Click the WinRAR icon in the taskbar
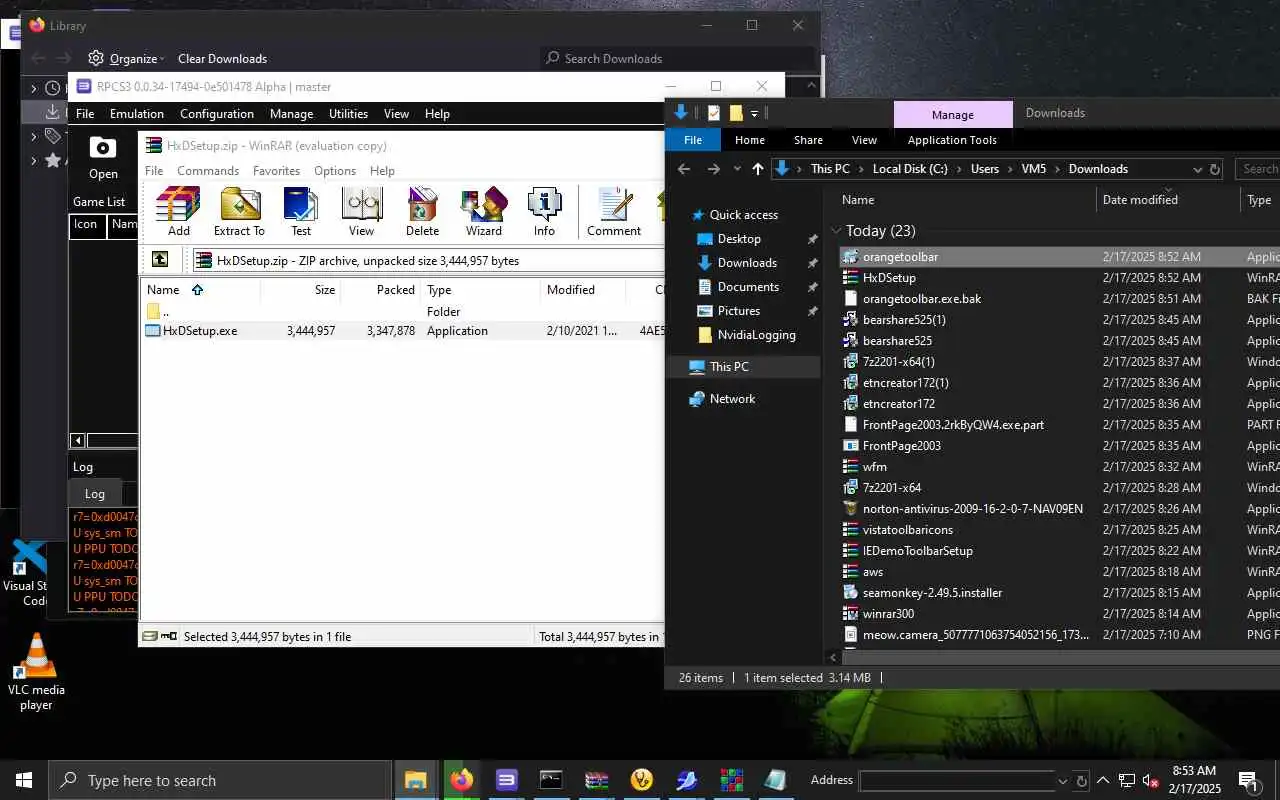Screen dimensions: 1280x800 pos(597,780)
